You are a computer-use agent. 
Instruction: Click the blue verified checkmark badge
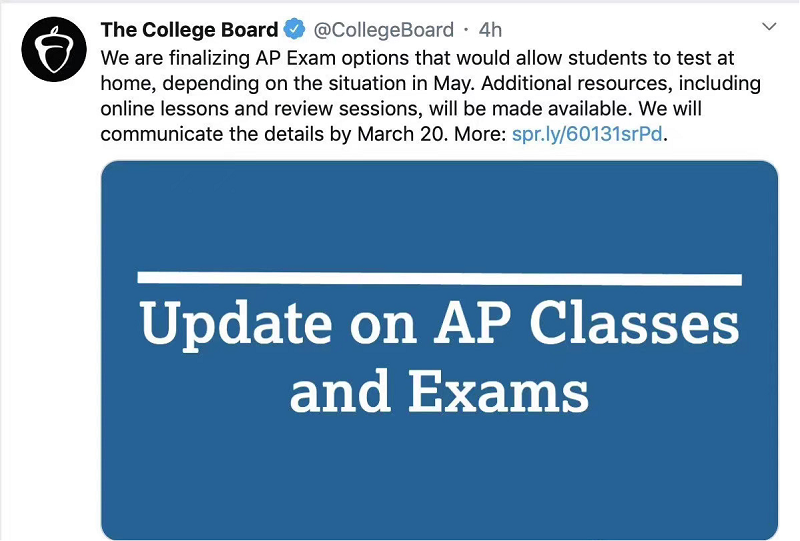pos(294,29)
